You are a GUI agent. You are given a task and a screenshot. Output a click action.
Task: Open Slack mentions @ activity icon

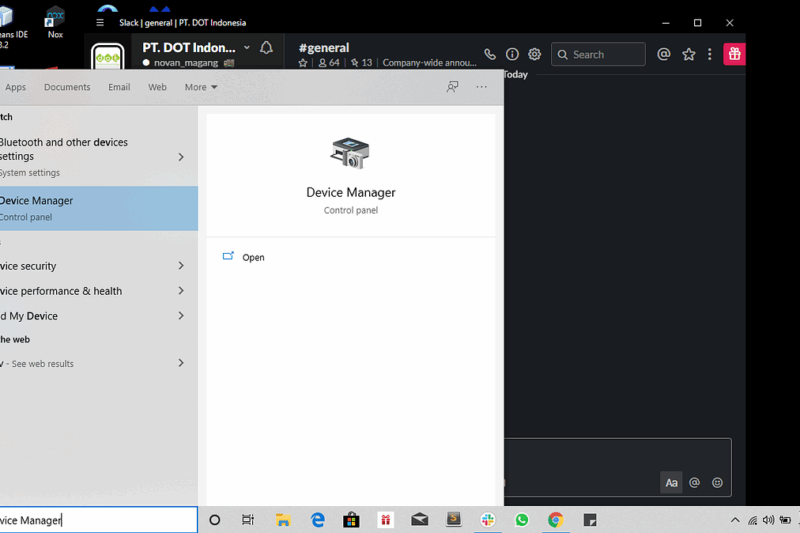663,54
